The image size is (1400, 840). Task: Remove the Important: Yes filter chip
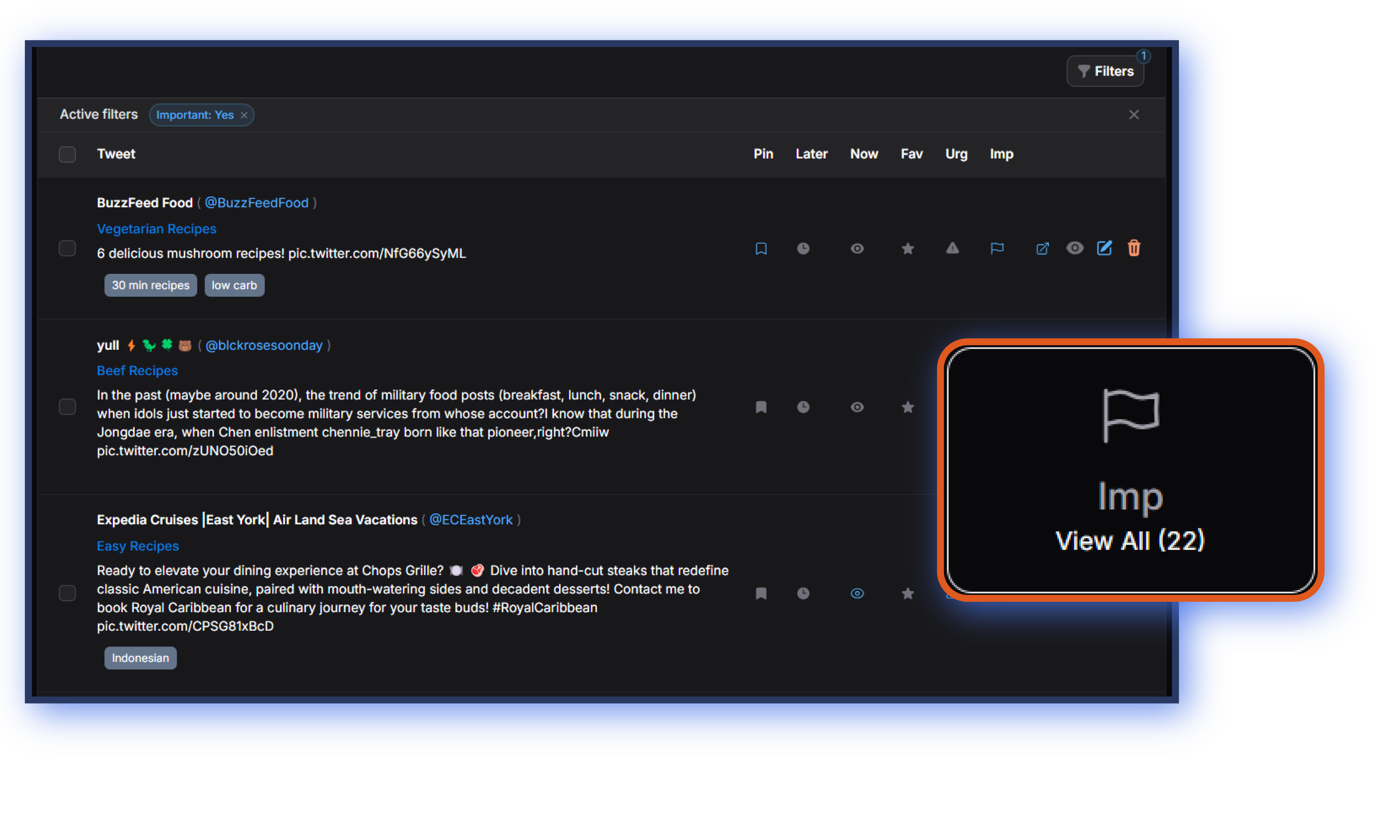point(244,115)
